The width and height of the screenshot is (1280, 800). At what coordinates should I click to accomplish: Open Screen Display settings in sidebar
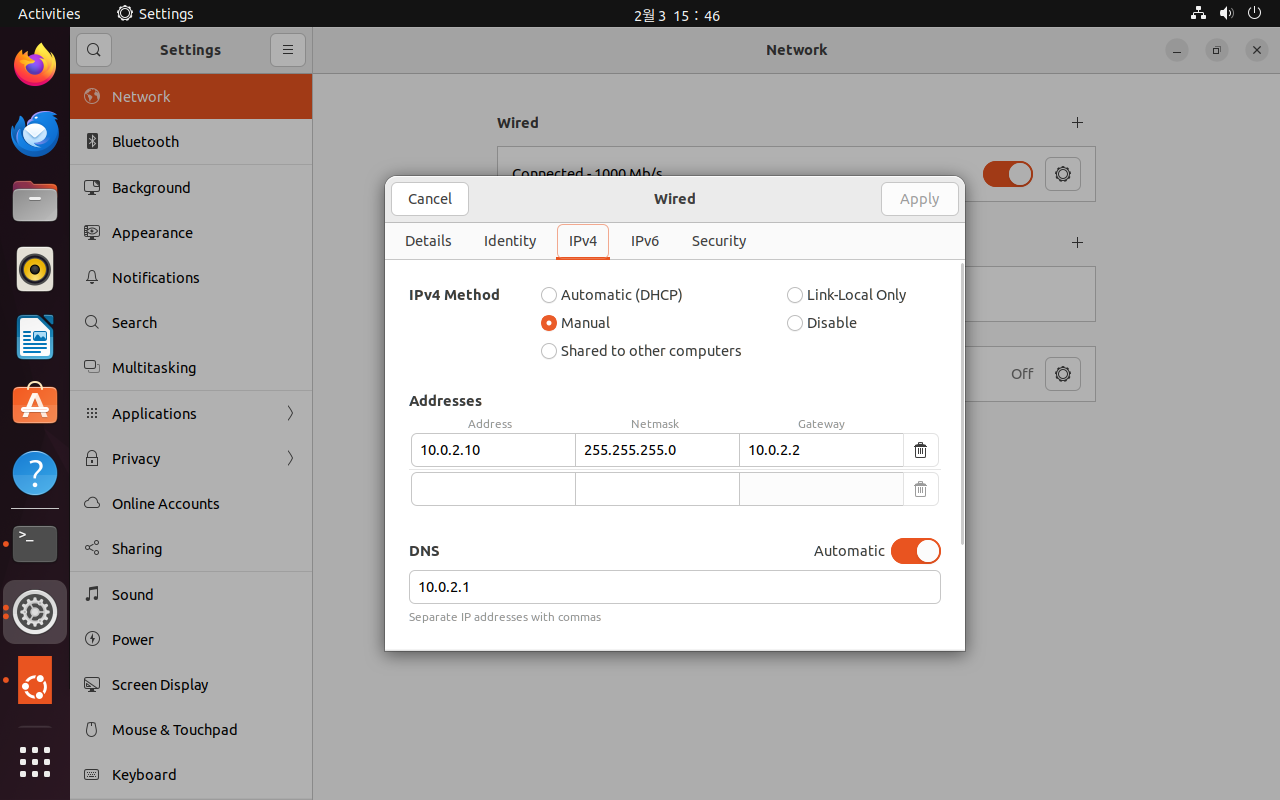[191, 685]
